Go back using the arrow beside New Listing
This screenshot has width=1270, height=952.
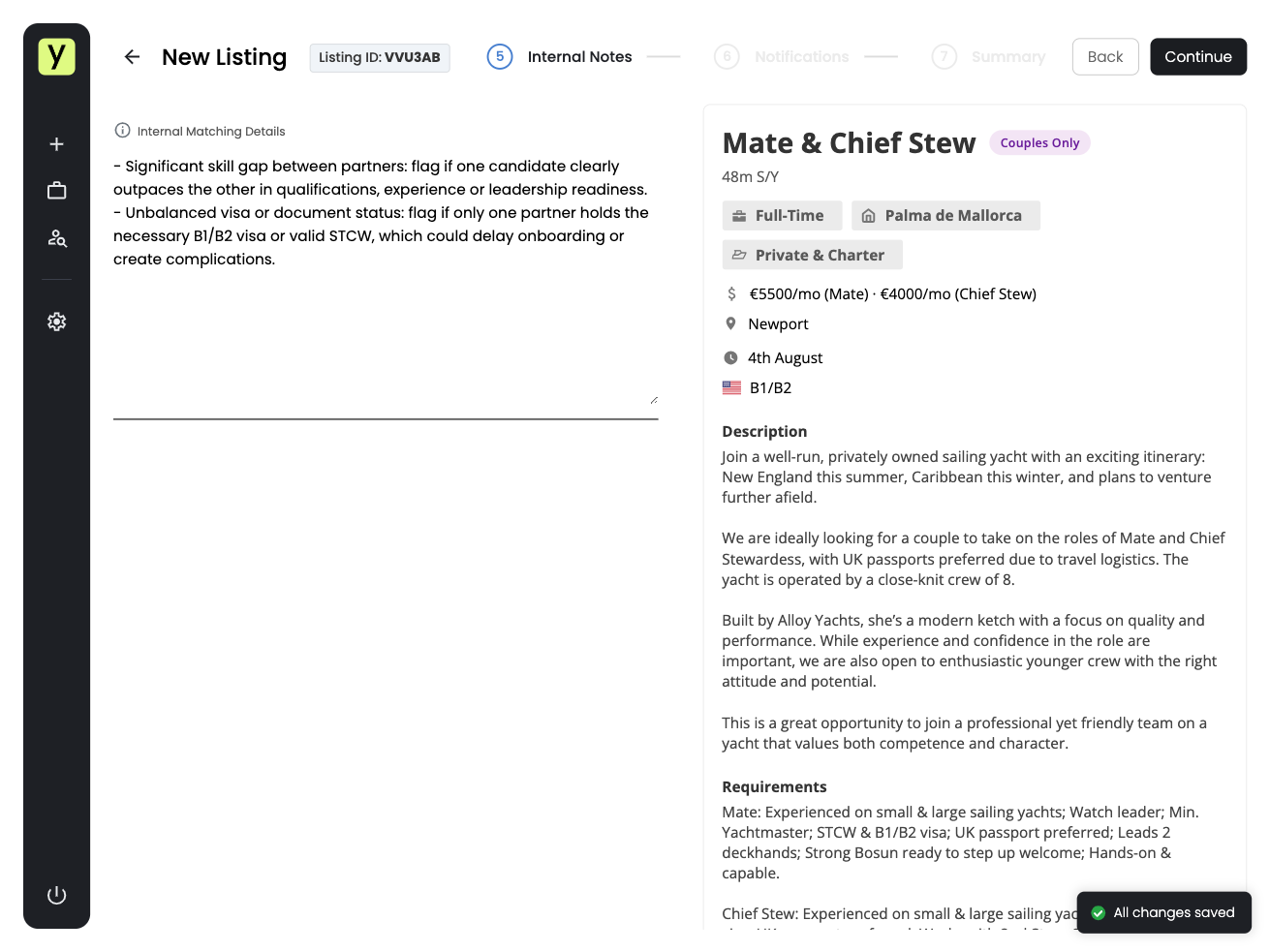pos(132,57)
